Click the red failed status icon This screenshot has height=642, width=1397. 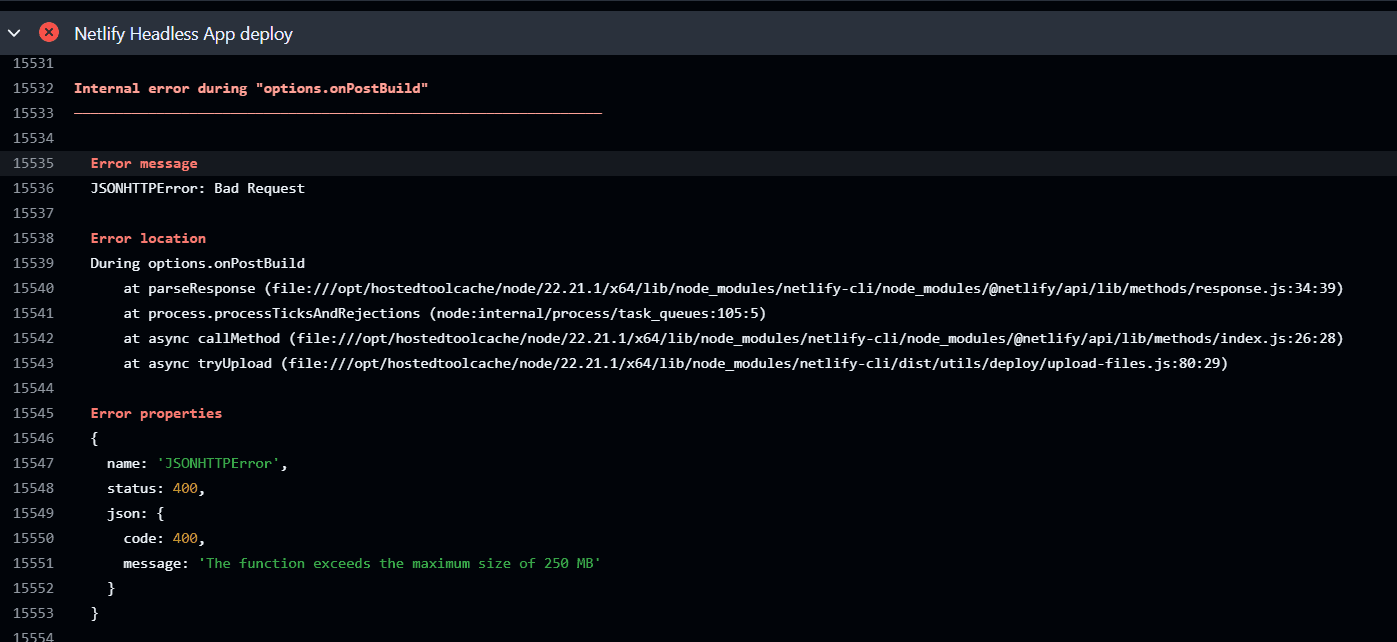click(48, 33)
